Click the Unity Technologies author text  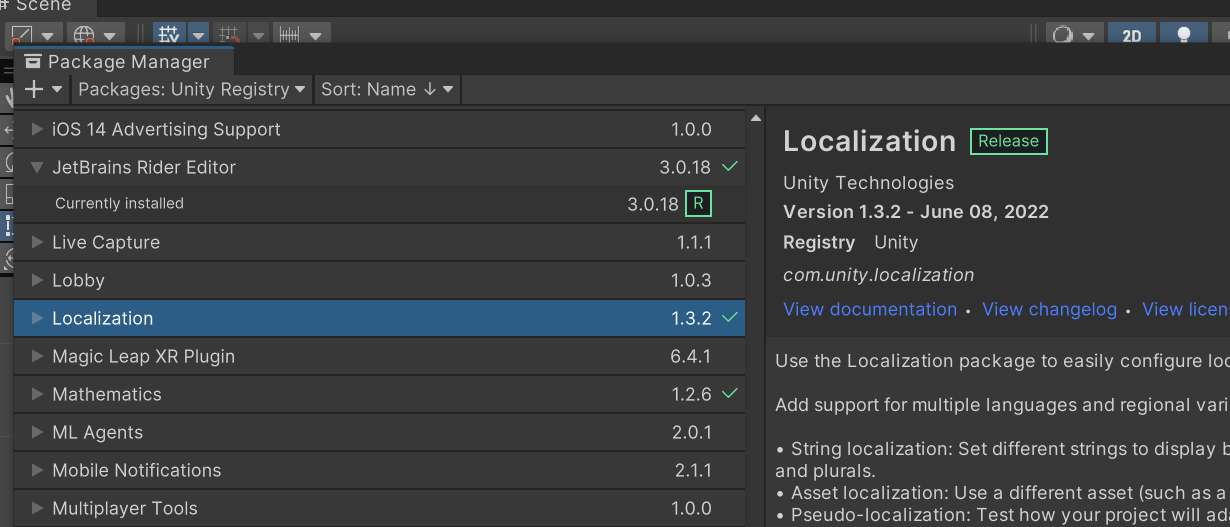(x=868, y=183)
